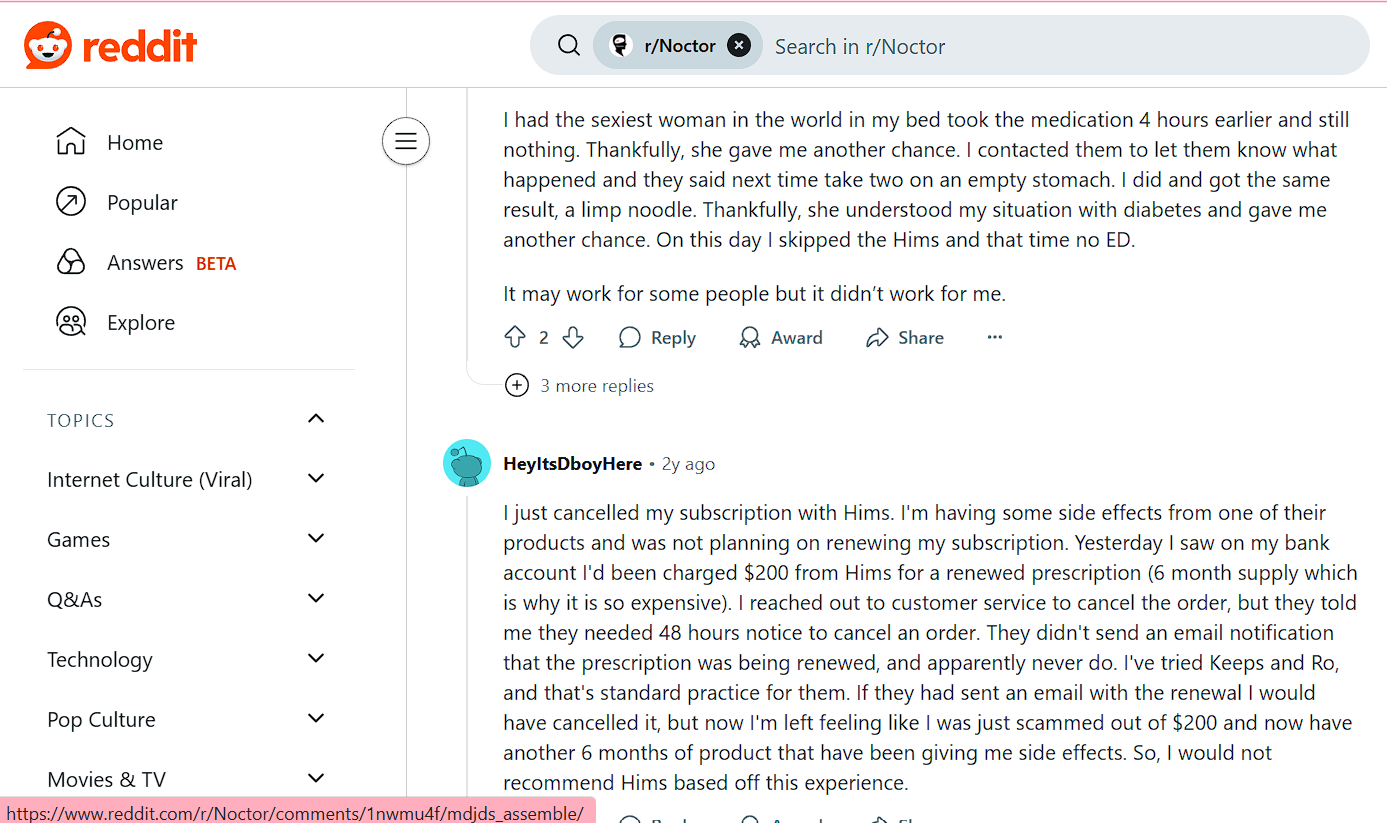The height and width of the screenshot is (823, 1387).
Task: Expand the Technology topic
Action: (316, 659)
